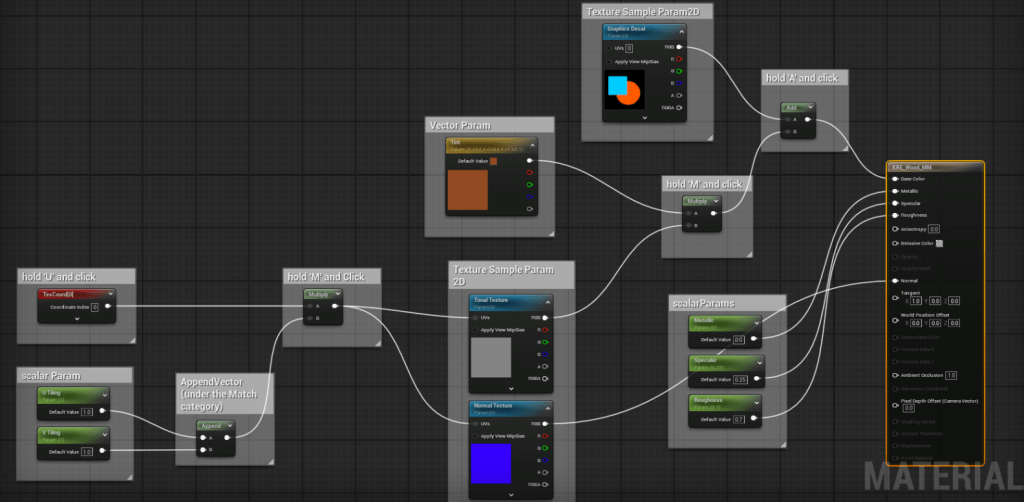Click the Normal input pin on XRE_Wood_MM

click(893, 281)
